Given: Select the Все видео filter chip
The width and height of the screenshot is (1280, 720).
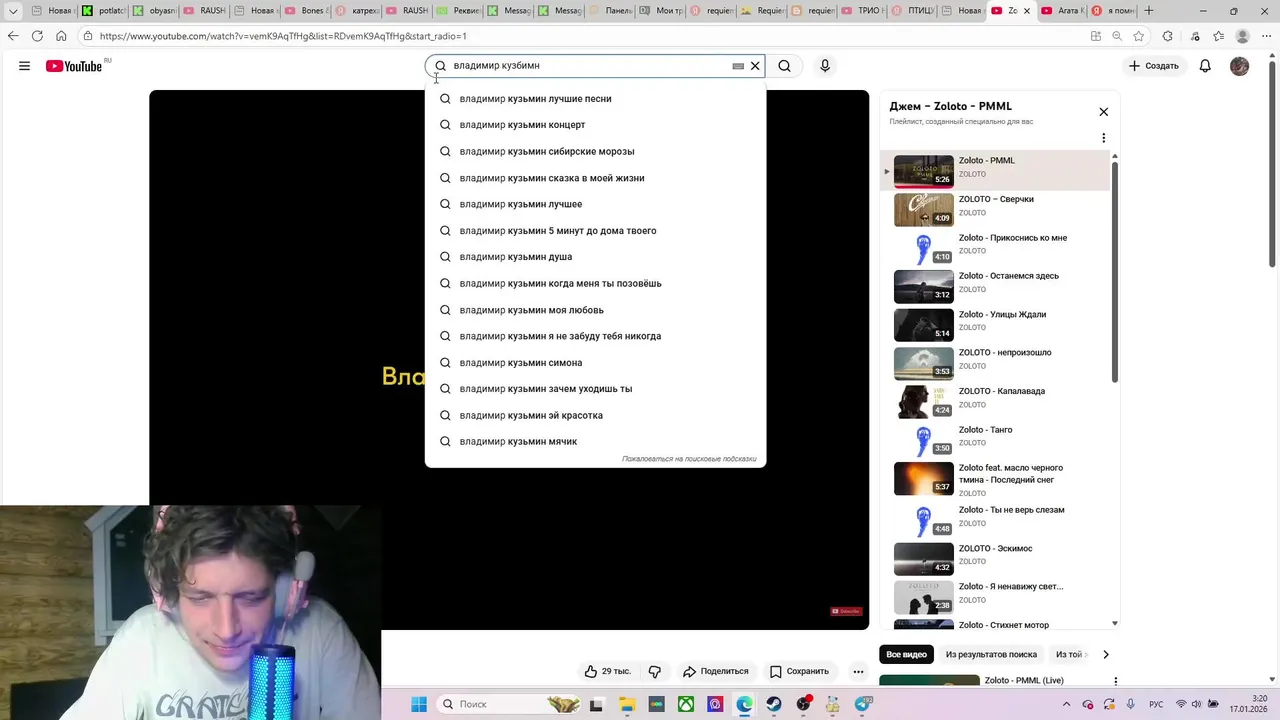Looking at the screenshot, I should pos(907,654).
